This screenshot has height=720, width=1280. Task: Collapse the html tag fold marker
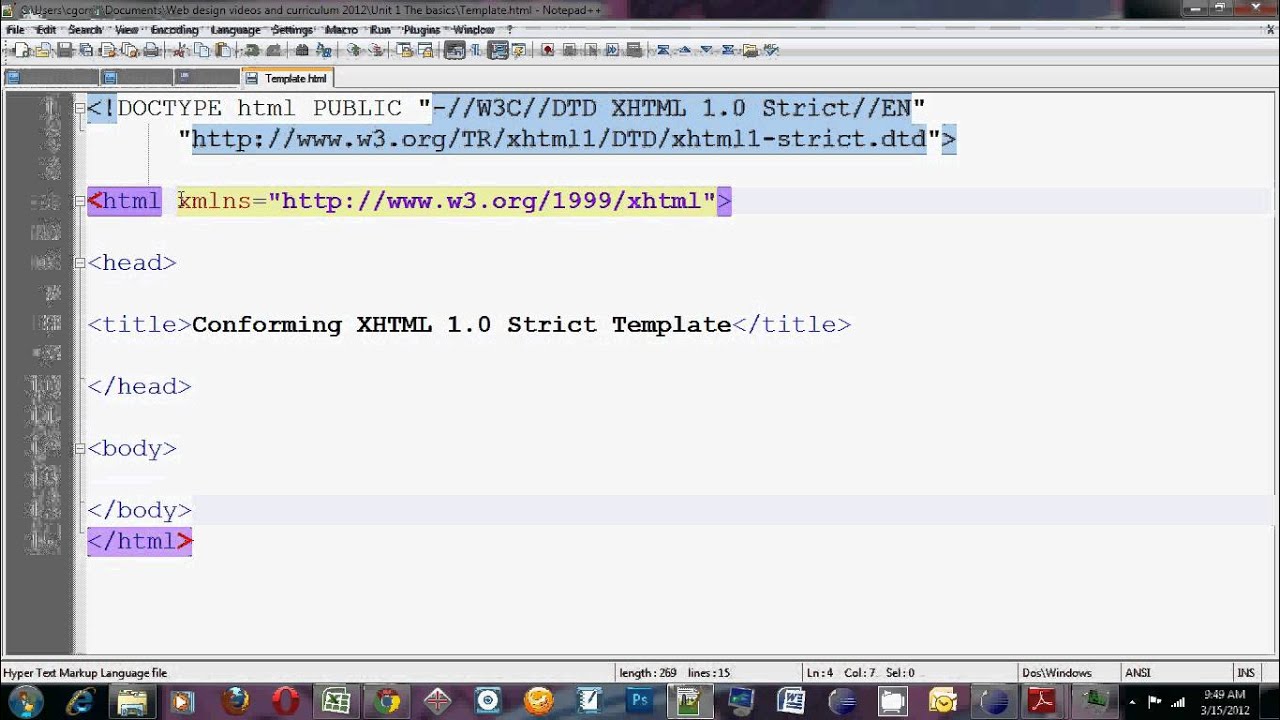(x=80, y=201)
